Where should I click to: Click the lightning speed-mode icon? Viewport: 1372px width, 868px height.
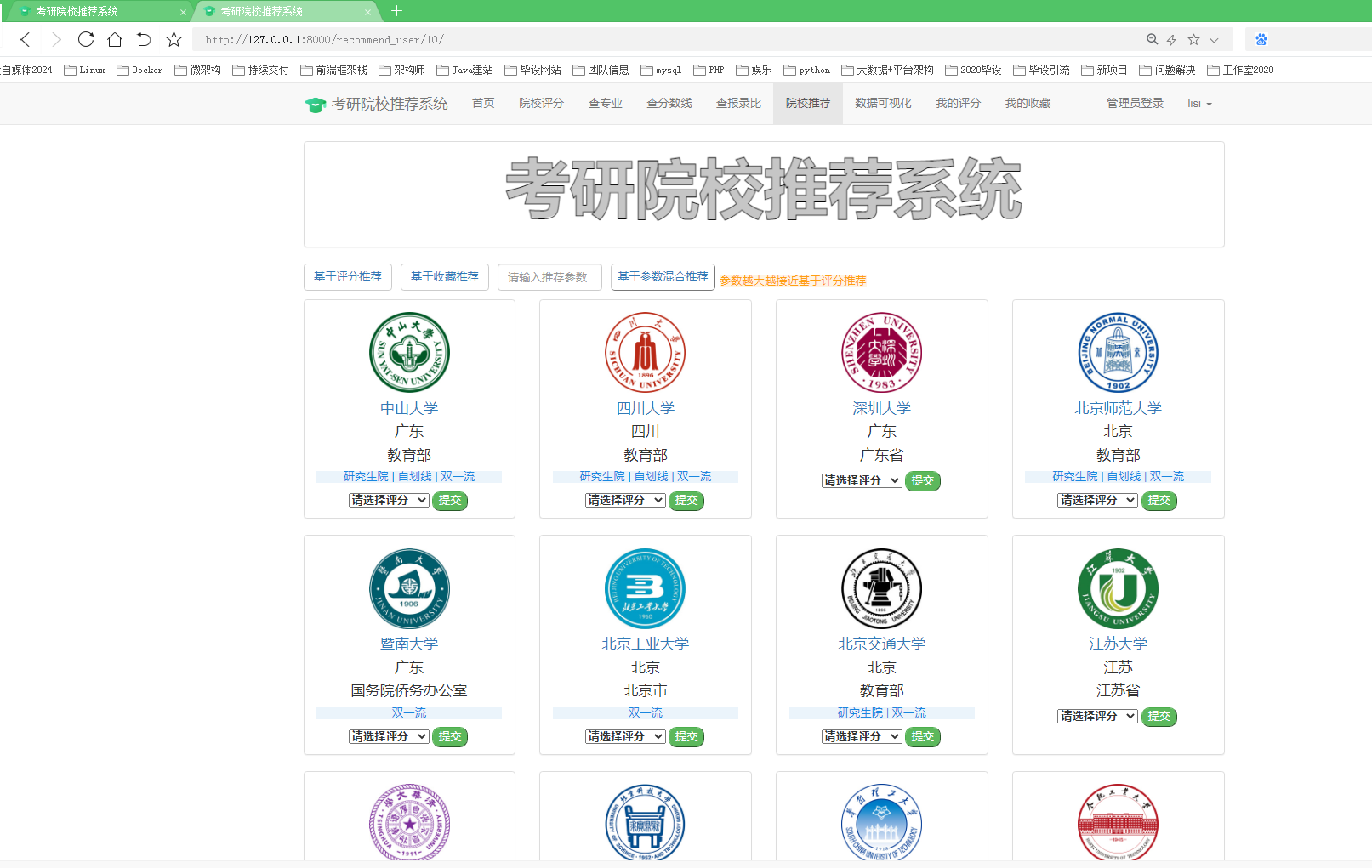click(1171, 39)
